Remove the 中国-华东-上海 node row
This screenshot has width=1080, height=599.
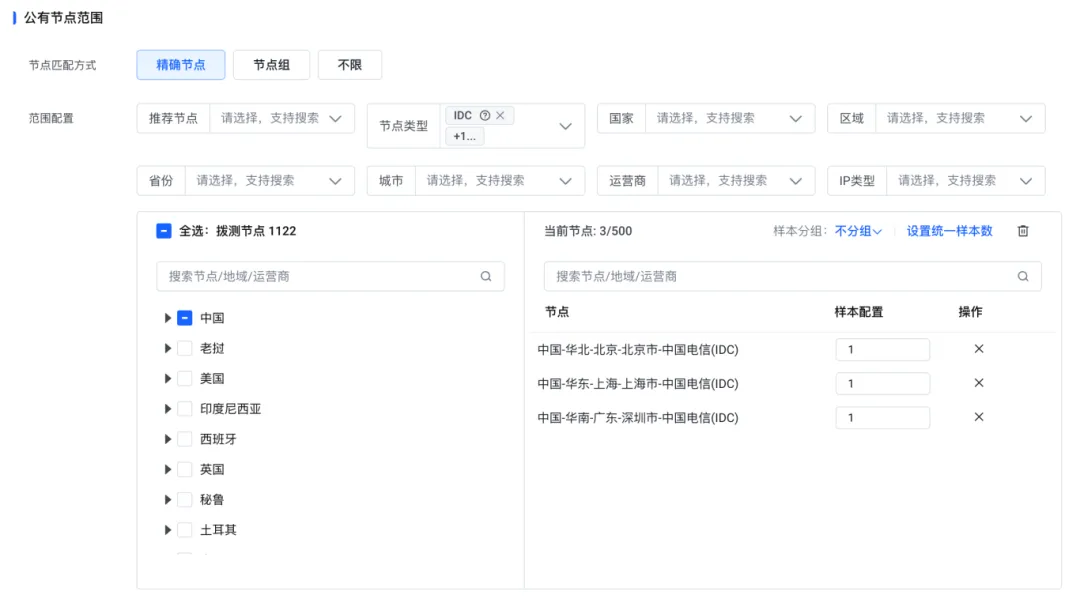tap(979, 383)
